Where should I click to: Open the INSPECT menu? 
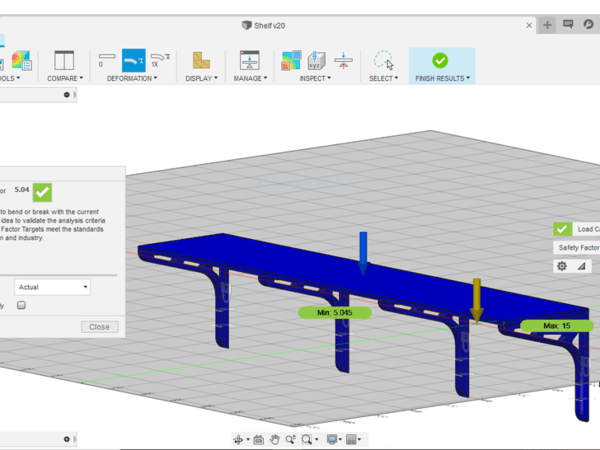pos(314,78)
